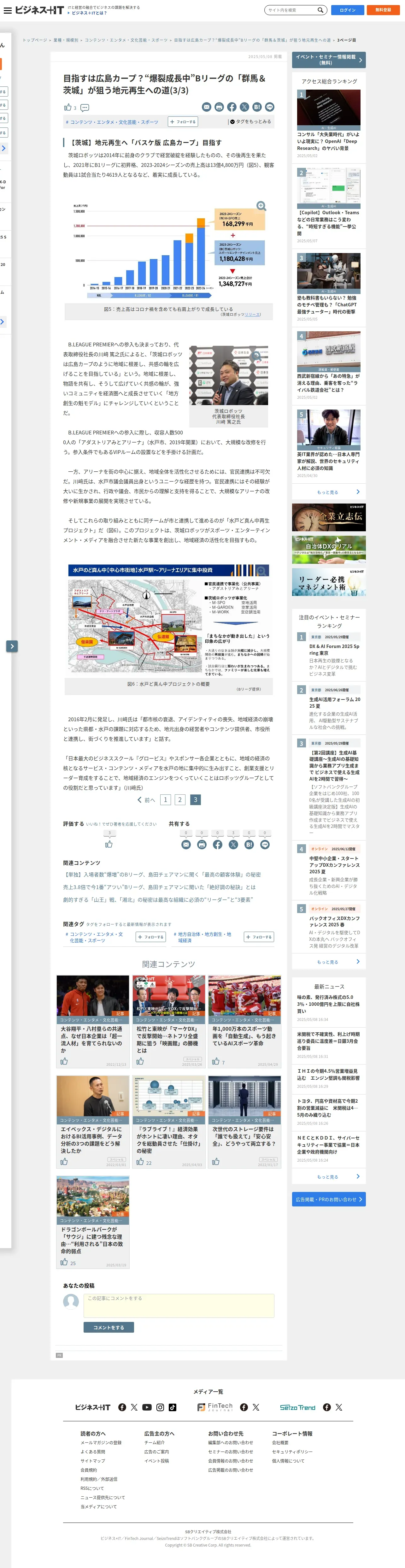Expand もっと見る under 最新ニュース
The width and height of the screenshot is (405, 1568).
[x=329, y=1176]
